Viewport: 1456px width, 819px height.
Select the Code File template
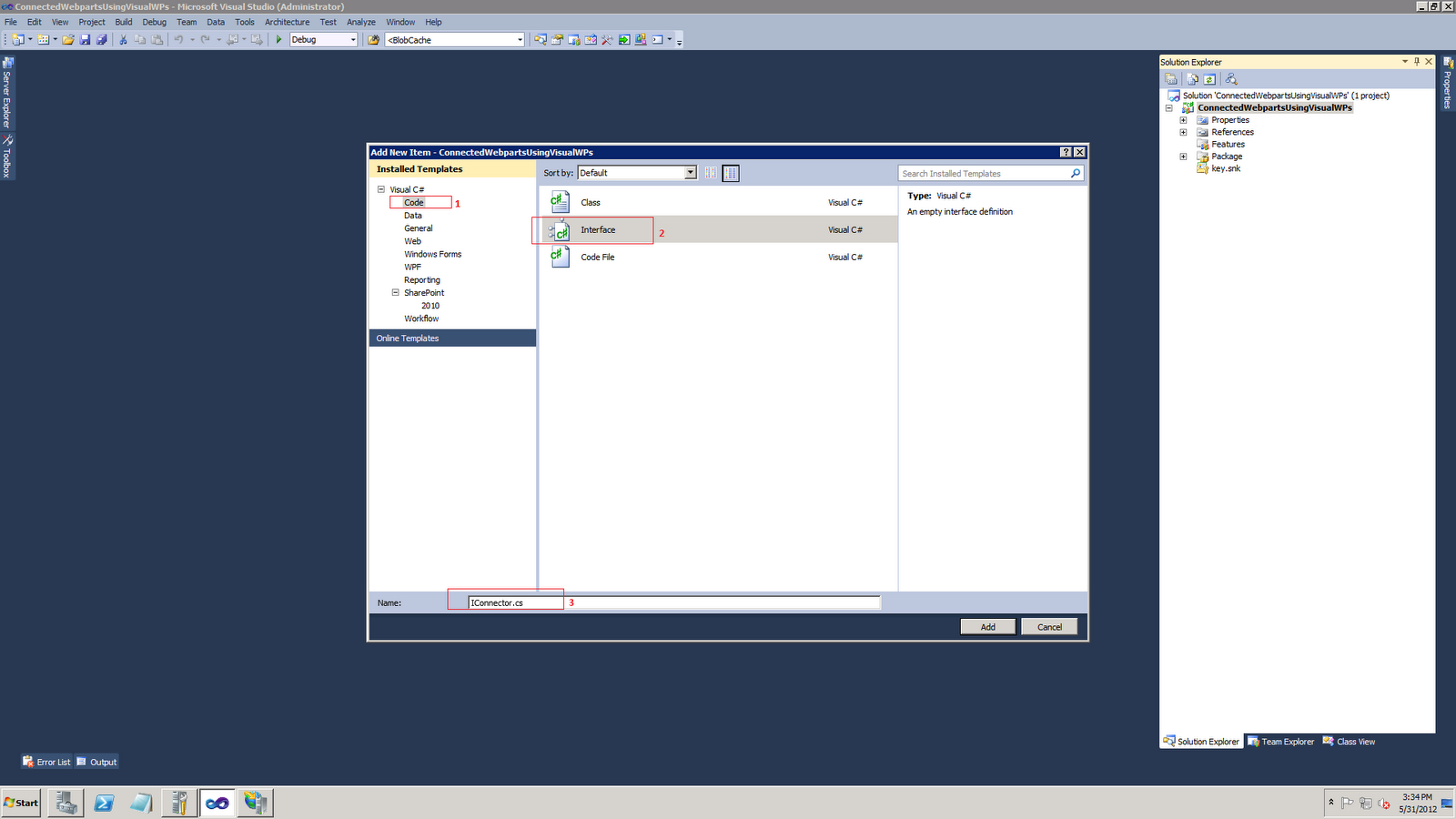tap(718, 257)
